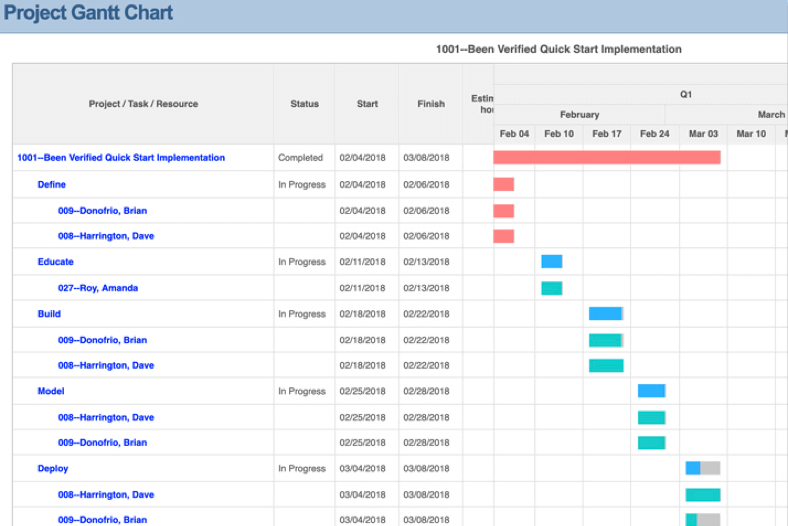Viewport: 788px width, 526px height.
Task: Open the 1001--Been Verified Quick Start Implementation link
Action: 121,158
